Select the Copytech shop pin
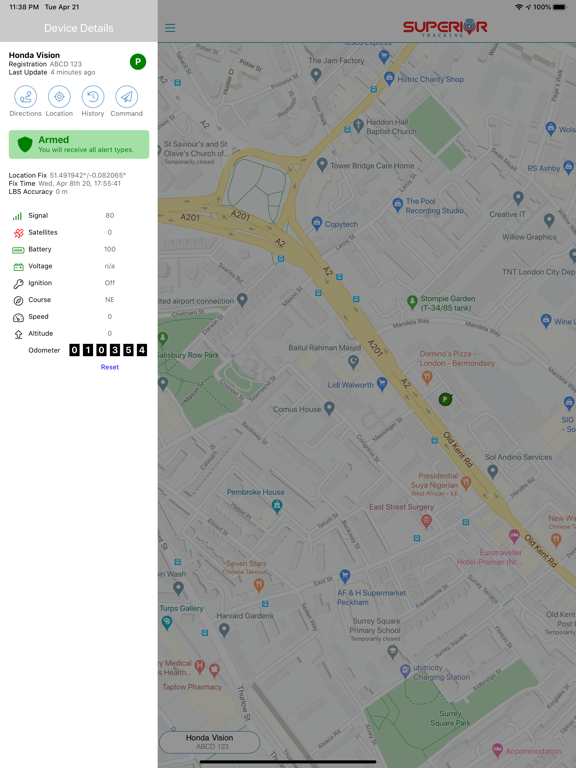 [x=317, y=223]
